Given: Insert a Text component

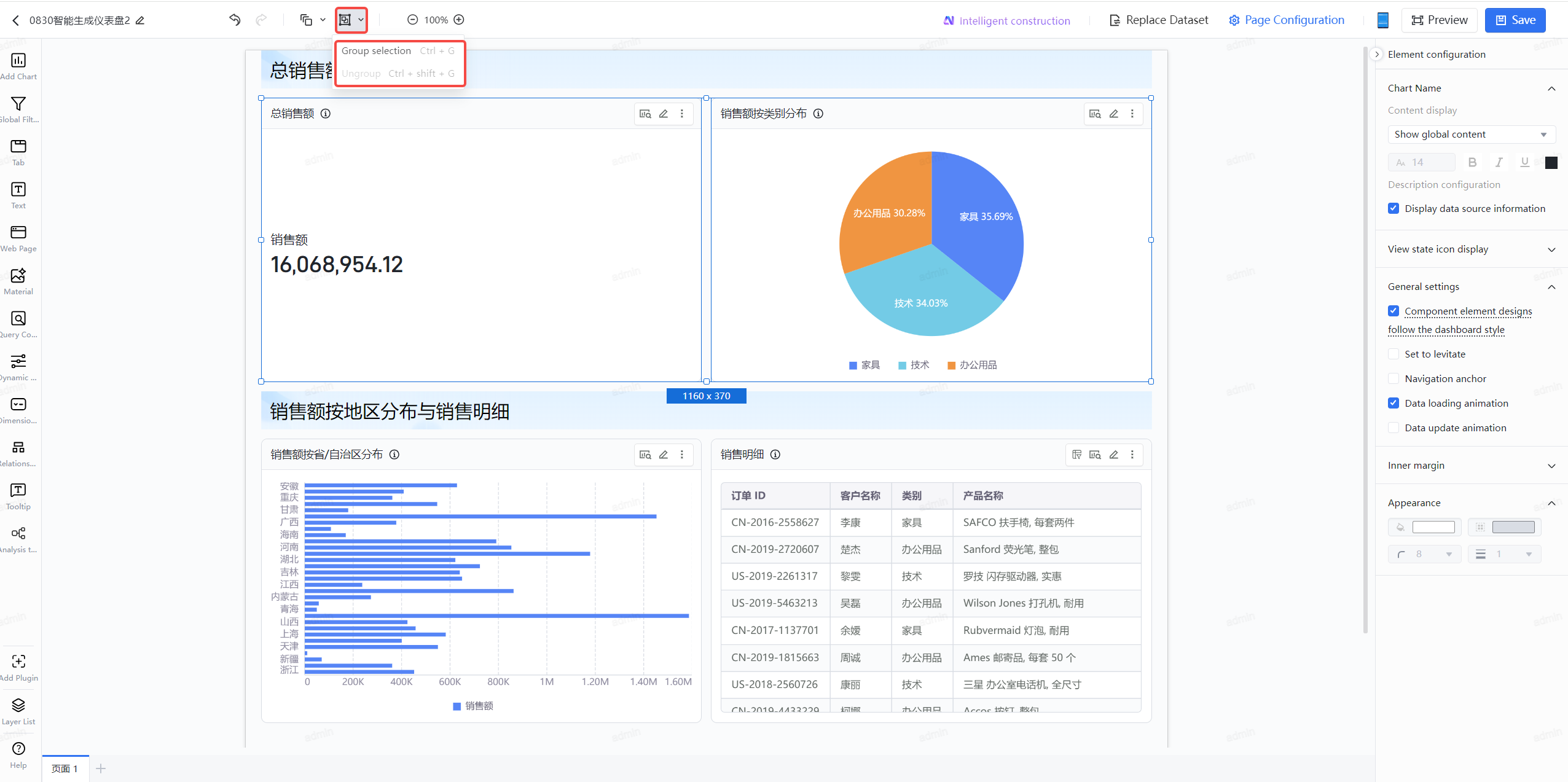Looking at the screenshot, I should pos(18,195).
